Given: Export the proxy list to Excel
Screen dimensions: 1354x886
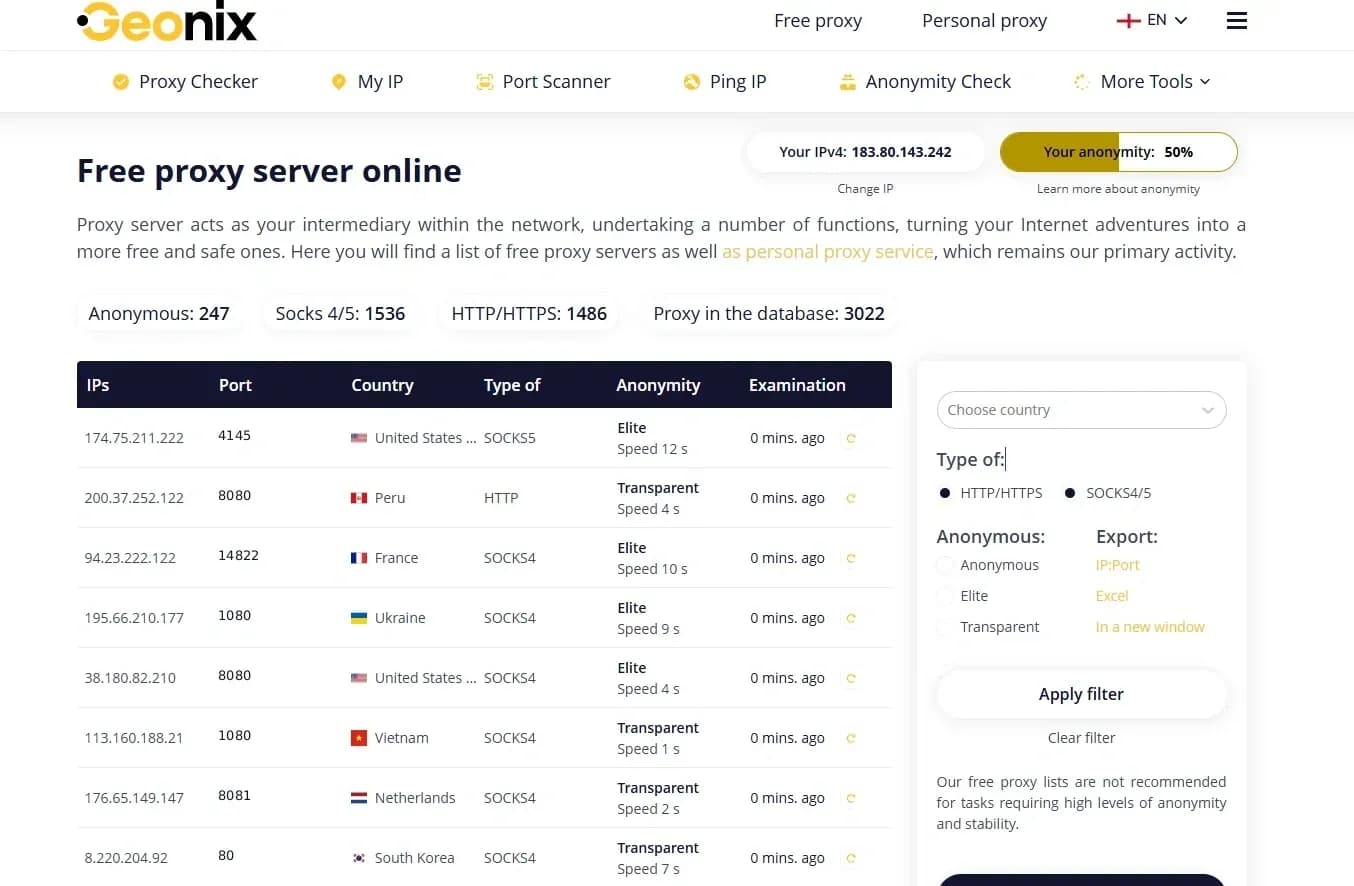Looking at the screenshot, I should [1111, 595].
